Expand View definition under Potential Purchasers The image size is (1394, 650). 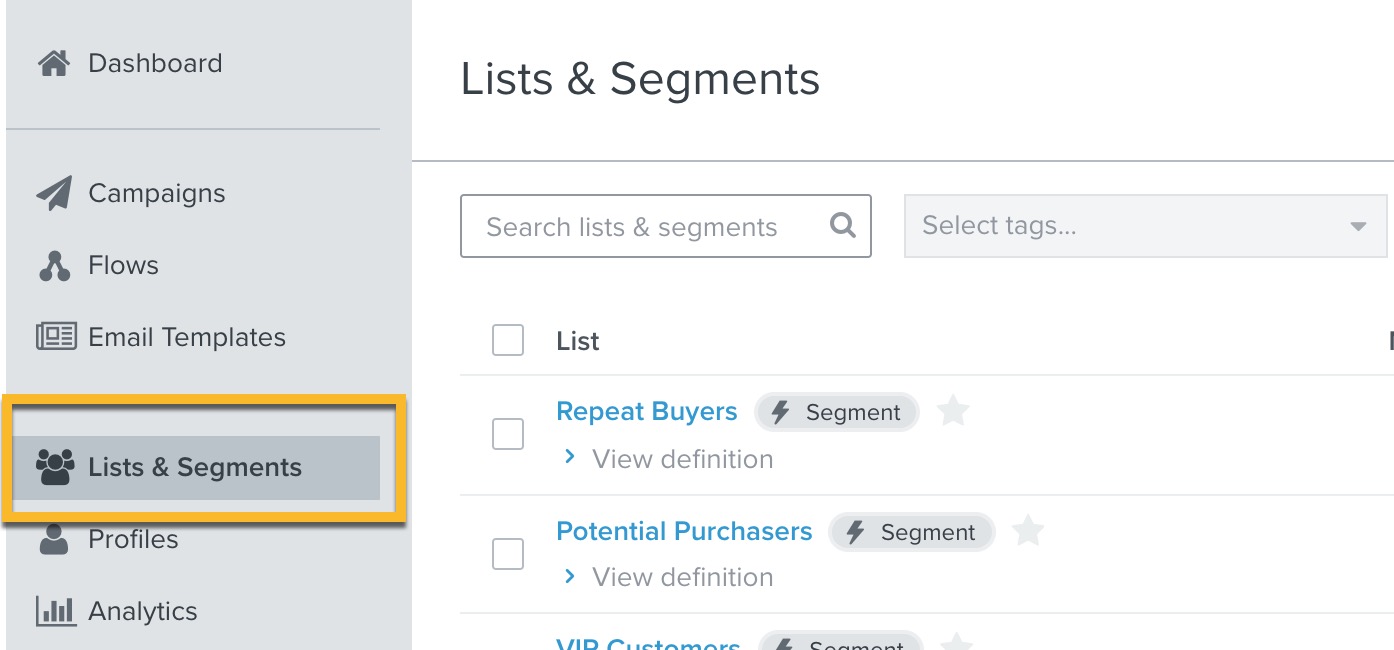tap(670, 577)
